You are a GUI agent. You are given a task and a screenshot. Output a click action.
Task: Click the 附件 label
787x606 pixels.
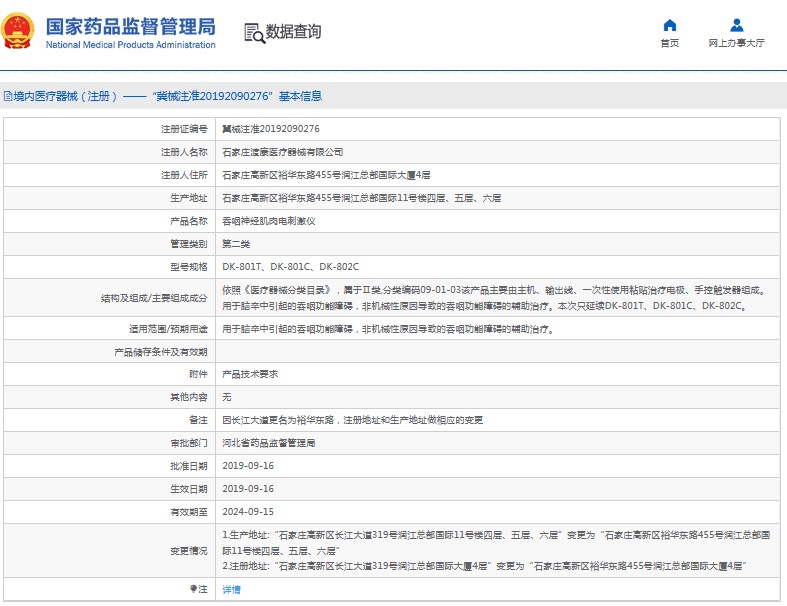click(198, 374)
